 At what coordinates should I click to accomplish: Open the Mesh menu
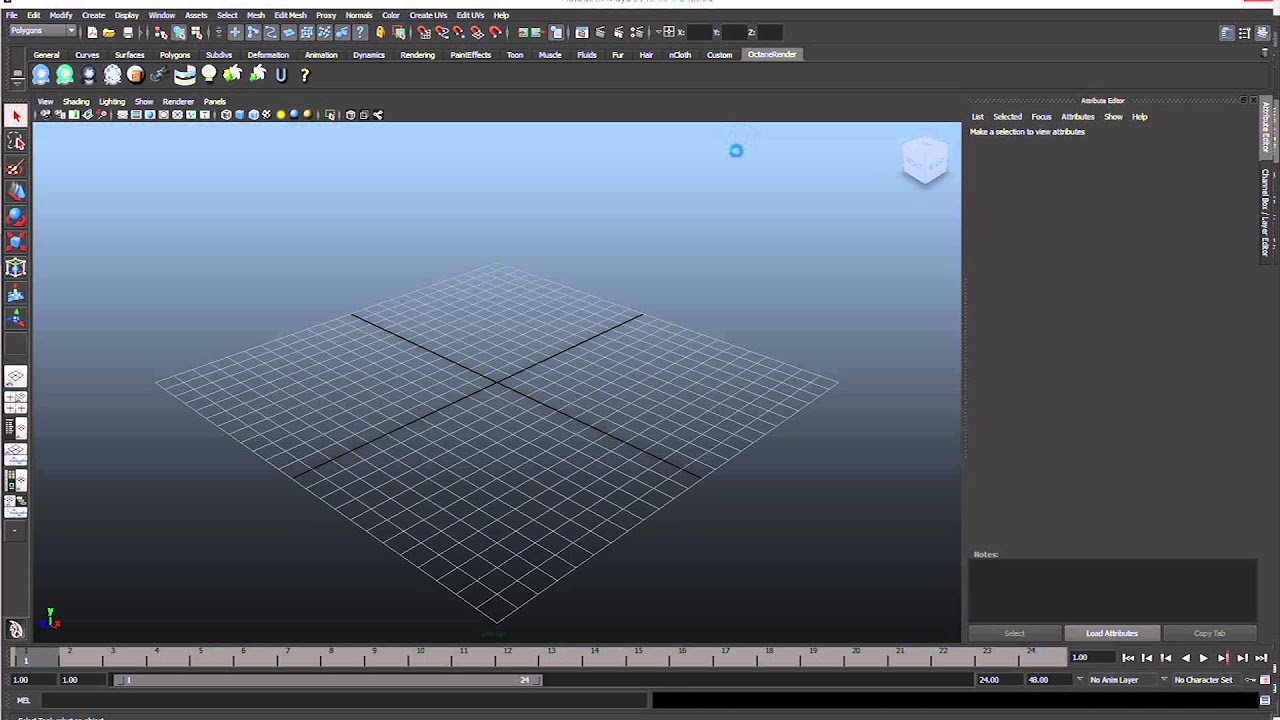256,15
